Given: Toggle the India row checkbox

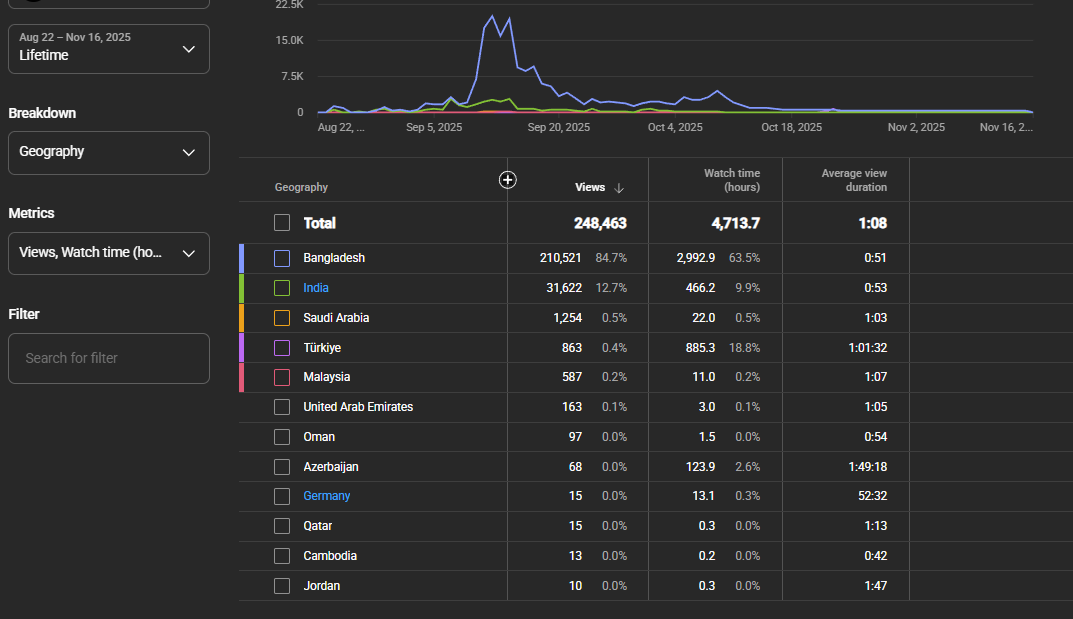Looking at the screenshot, I should click(282, 288).
